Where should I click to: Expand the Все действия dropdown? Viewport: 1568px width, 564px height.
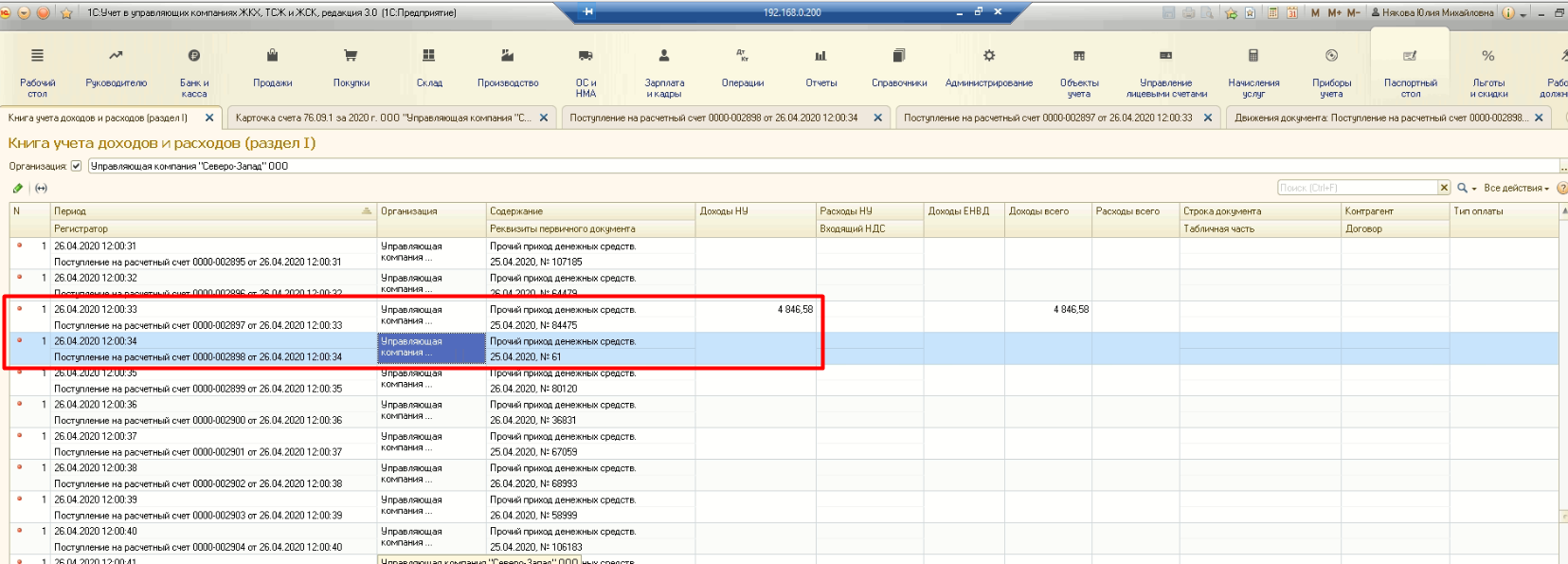coord(1516,188)
